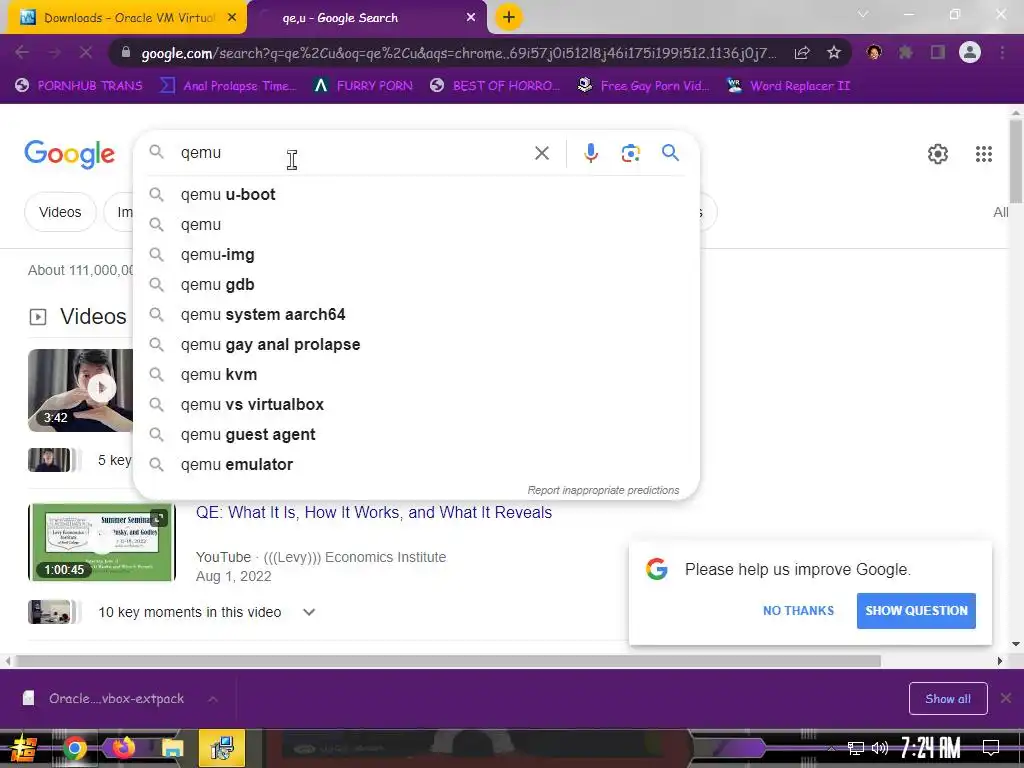Viewport: 1024px width, 768px height.
Task: Open File Explorer from the taskbar
Action: click(x=172, y=748)
